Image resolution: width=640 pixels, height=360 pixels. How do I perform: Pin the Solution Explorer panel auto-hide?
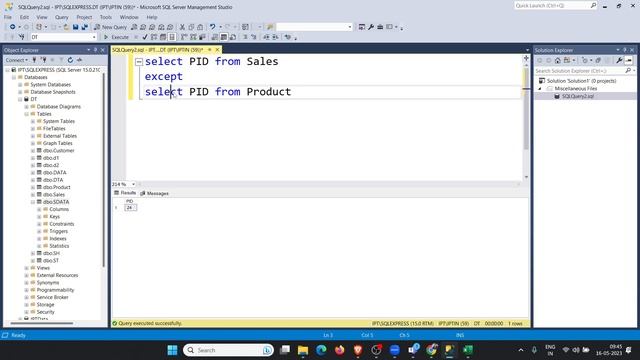[x=624, y=50]
